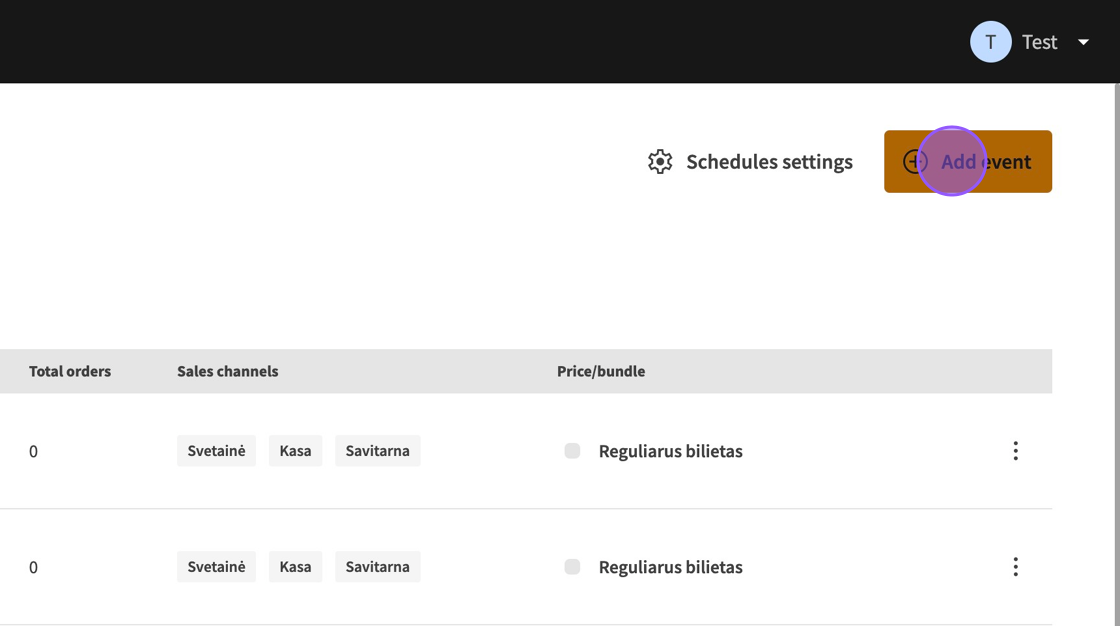Image resolution: width=1120 pixels, height=626 pixels.
Task: Toggle the first Reguliarus bilietas checkbox
Action: click(572, 451)
